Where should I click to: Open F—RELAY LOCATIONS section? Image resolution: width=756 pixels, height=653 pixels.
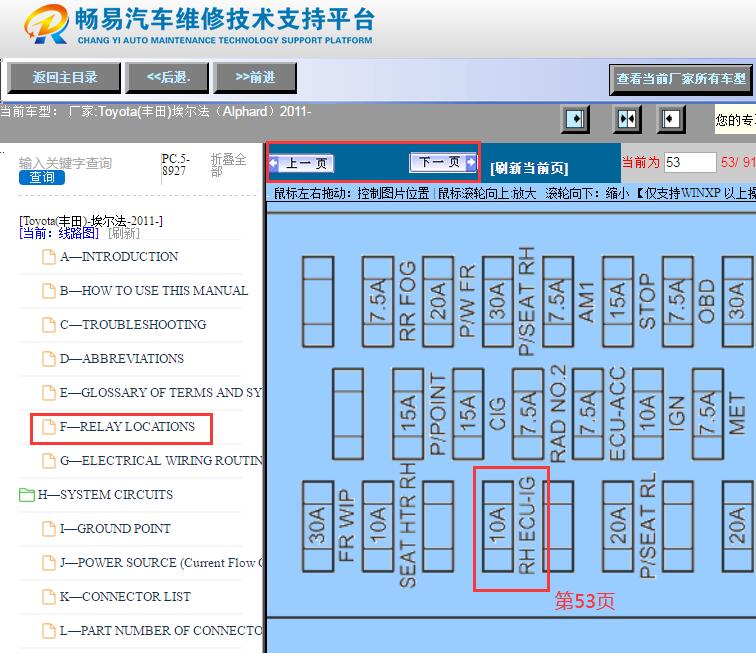127,426
